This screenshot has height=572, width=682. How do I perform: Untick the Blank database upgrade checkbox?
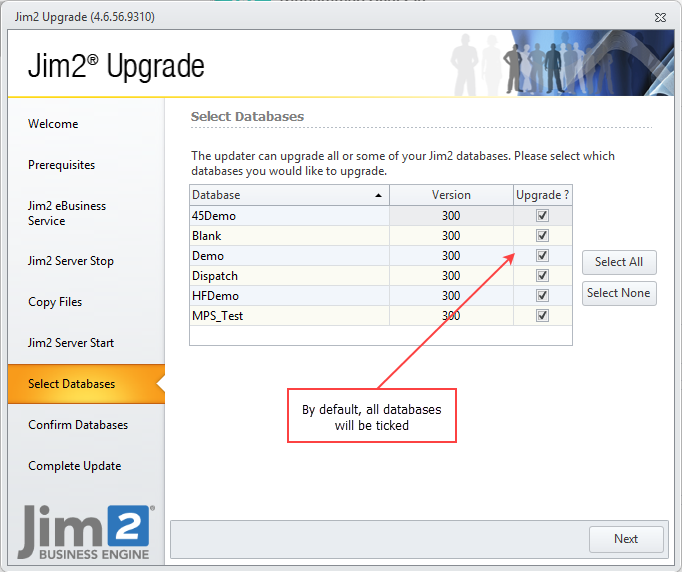tap(542, 235)
